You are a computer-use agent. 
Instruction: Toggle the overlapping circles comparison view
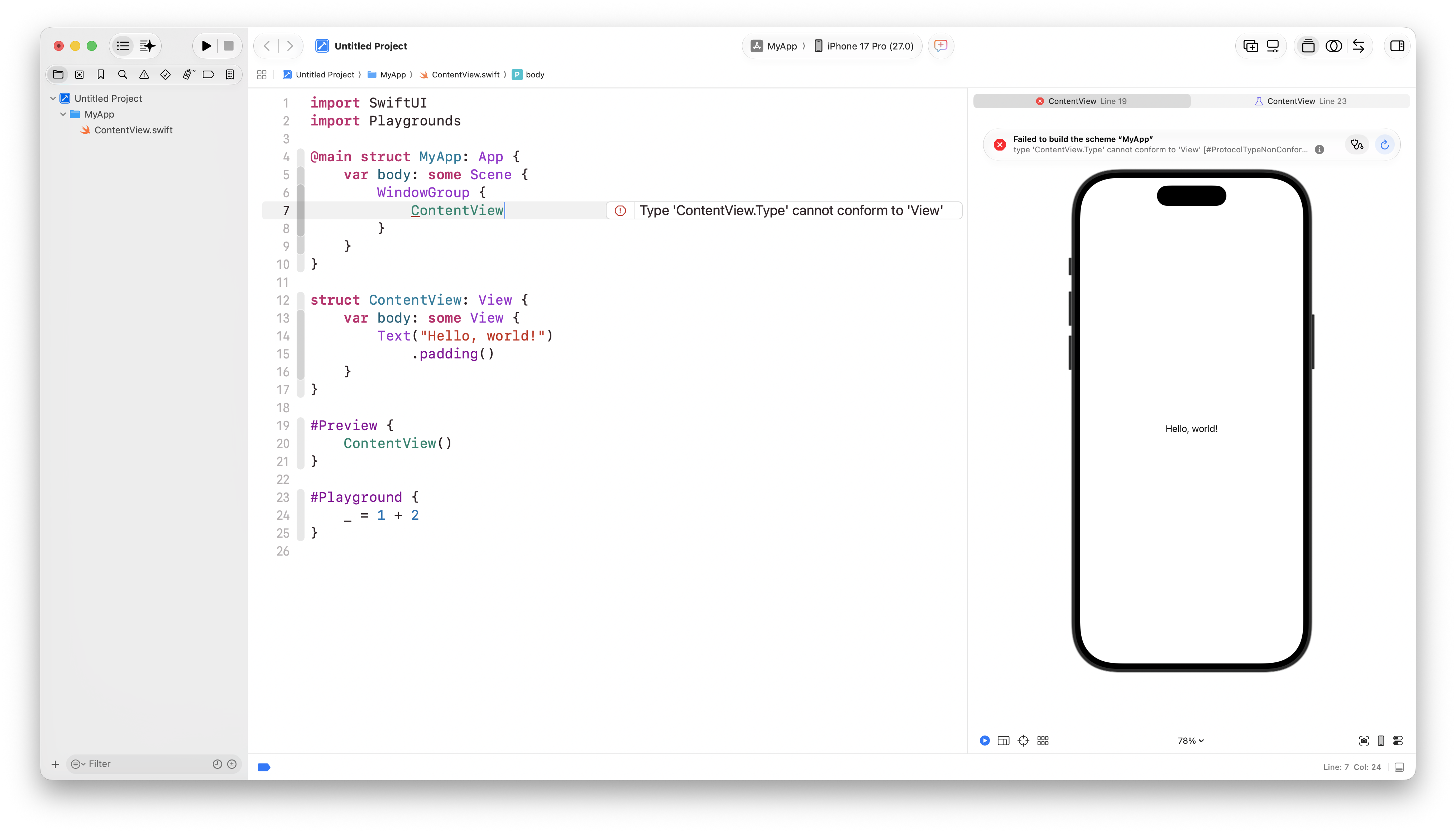tap(1333, 46)
